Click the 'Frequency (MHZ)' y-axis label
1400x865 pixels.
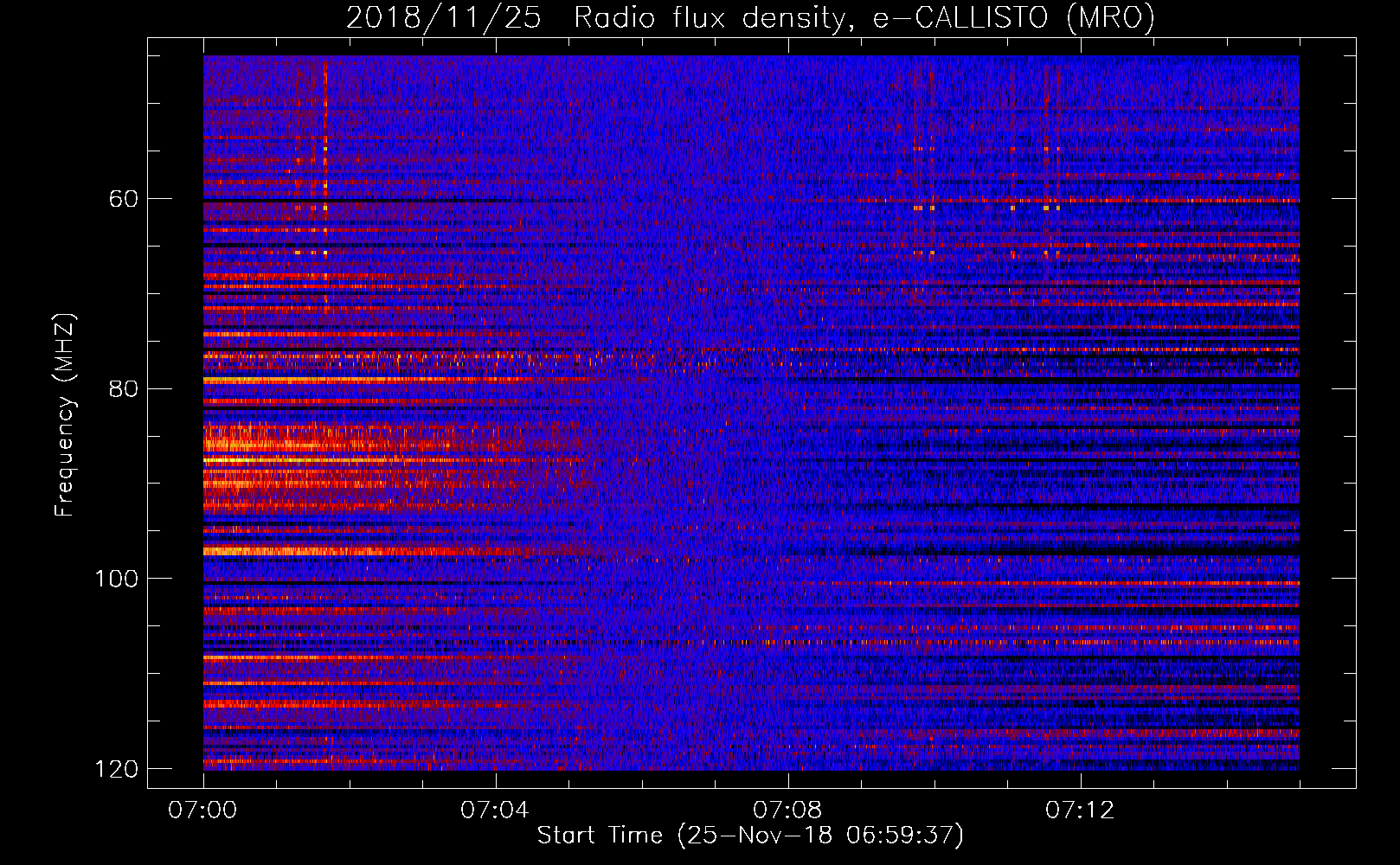[65, 414]
